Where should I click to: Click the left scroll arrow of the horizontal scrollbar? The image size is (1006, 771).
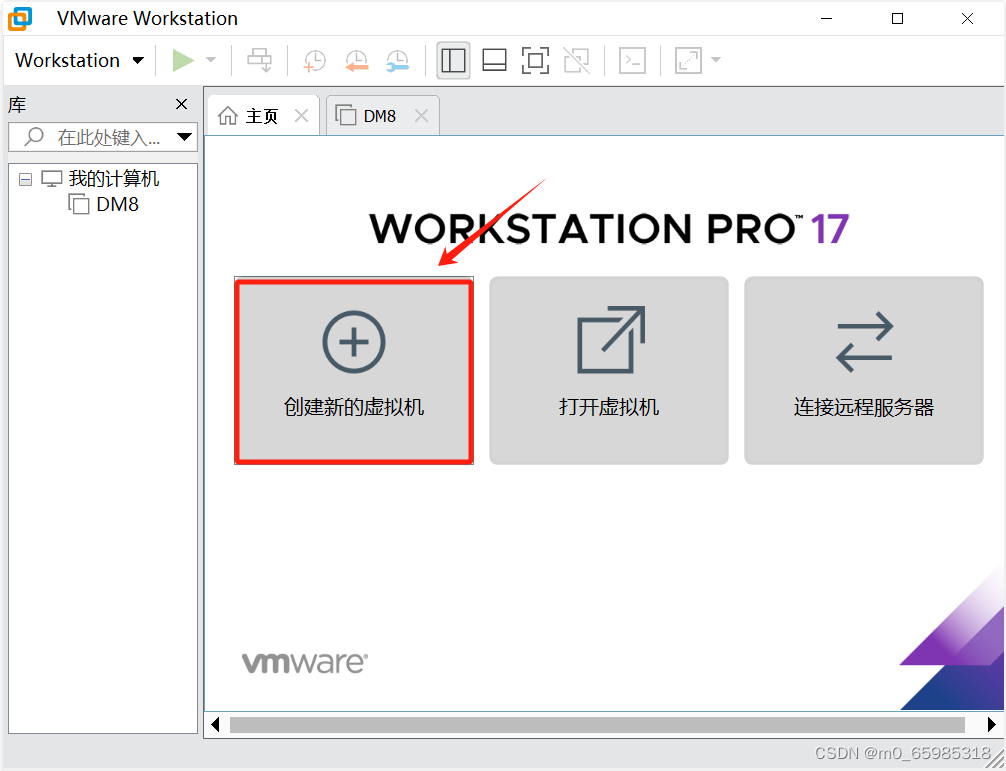pyautogui.click(x=216, y=725)
